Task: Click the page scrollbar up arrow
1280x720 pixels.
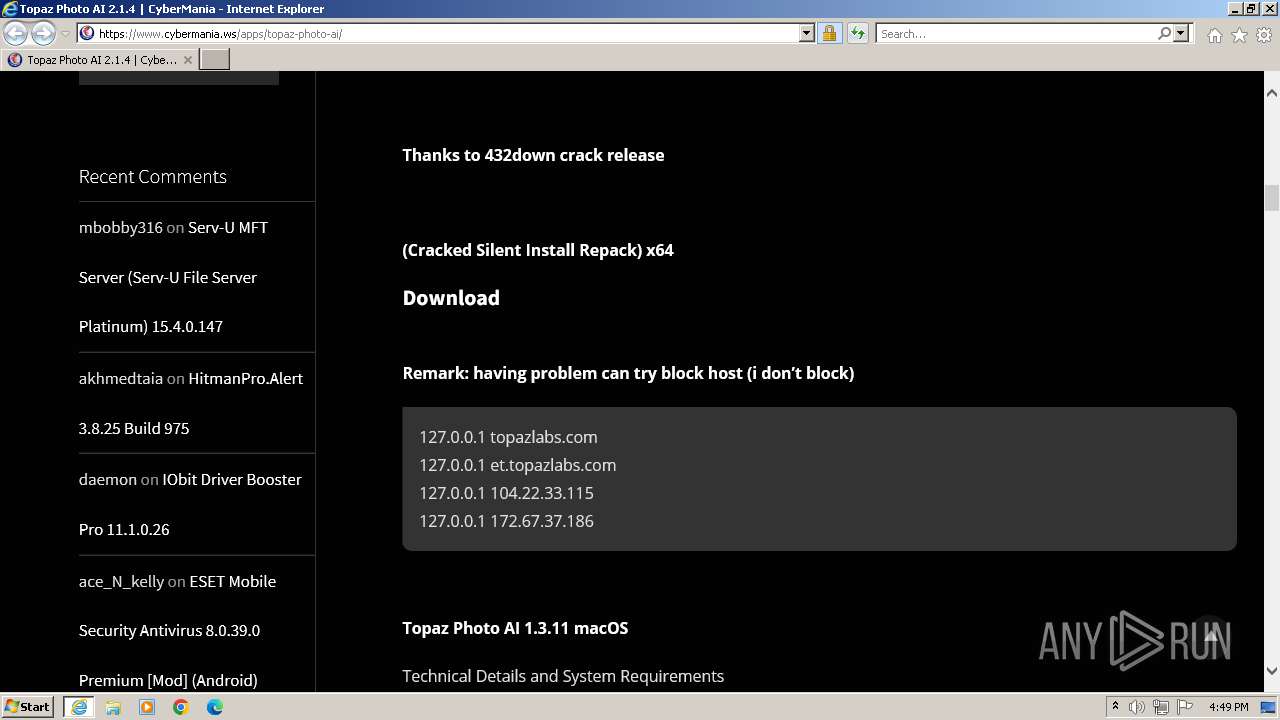Action: (x=1272, y=93)
